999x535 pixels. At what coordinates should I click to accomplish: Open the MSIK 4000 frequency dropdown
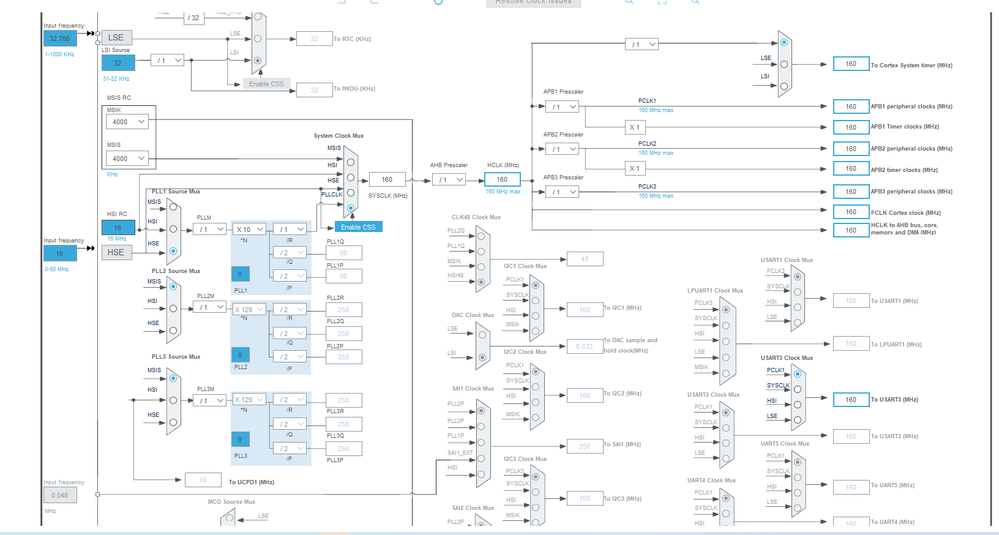click(x=127, y=122)
